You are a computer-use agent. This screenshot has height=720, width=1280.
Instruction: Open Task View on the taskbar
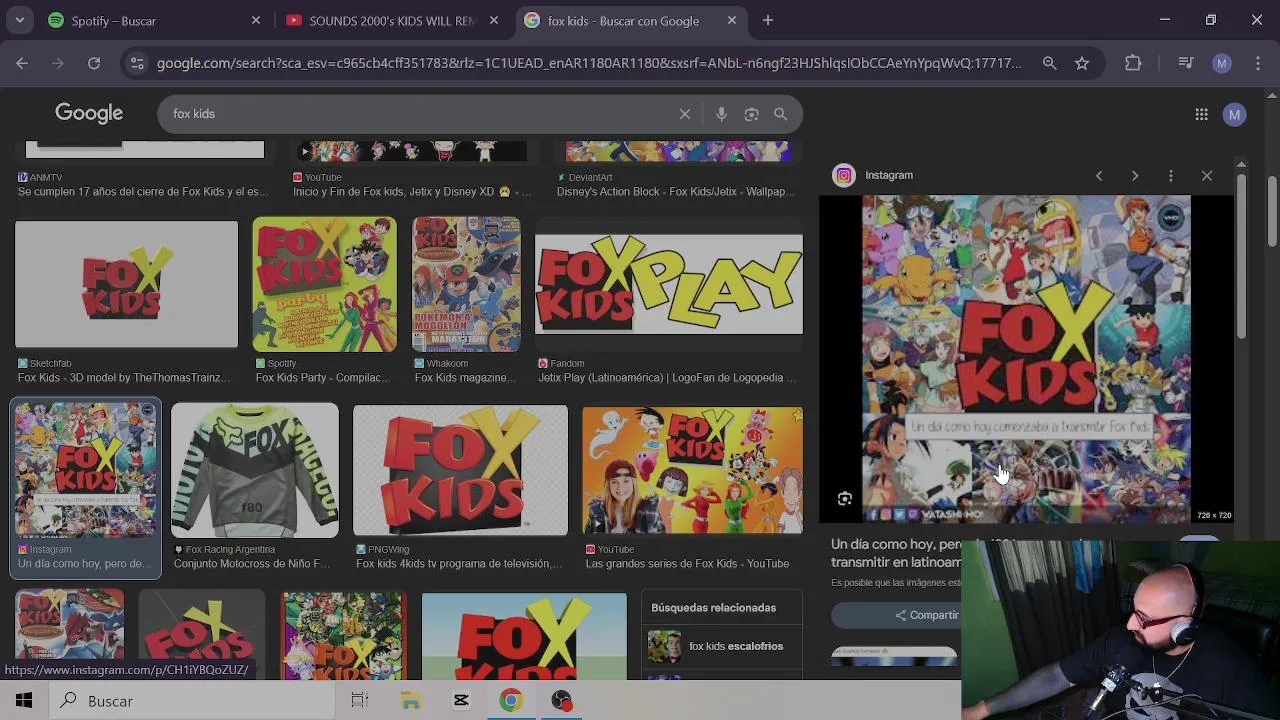[x=360, y=701]
